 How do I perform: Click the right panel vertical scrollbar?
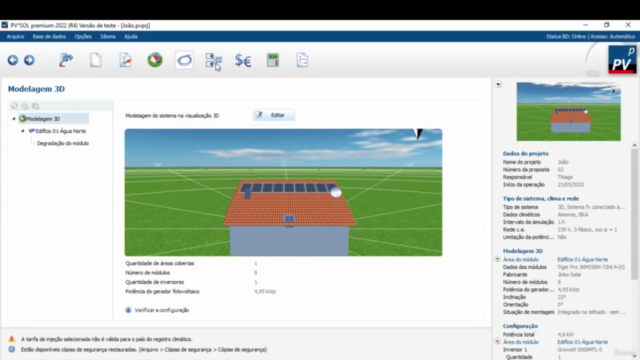(x=634, y=214)
